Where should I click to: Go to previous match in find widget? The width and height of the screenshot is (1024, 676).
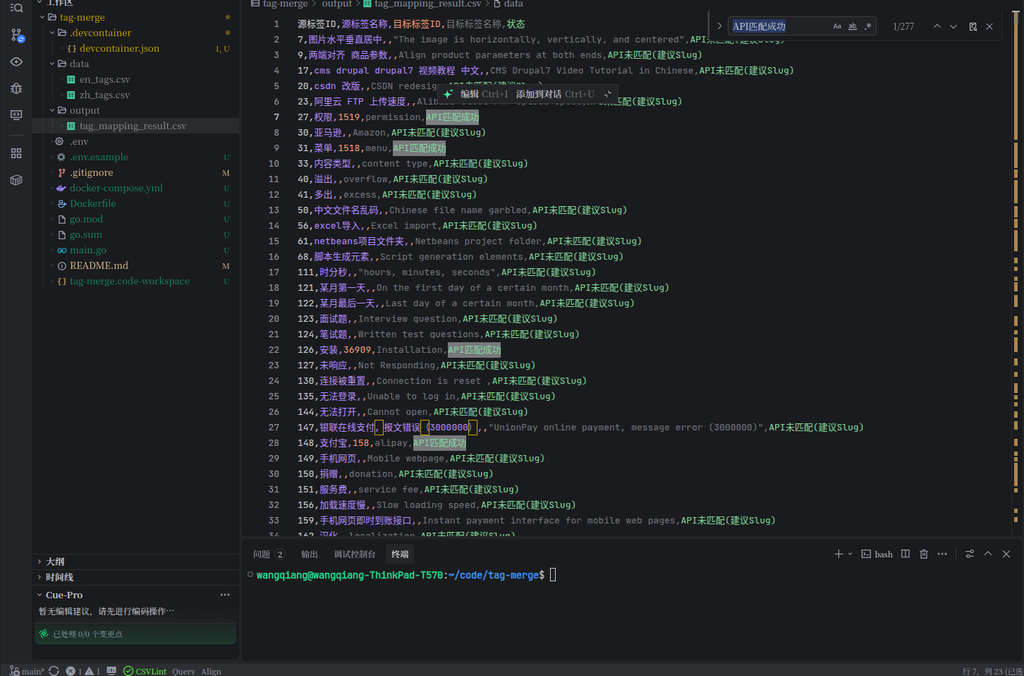coord(937,26)
